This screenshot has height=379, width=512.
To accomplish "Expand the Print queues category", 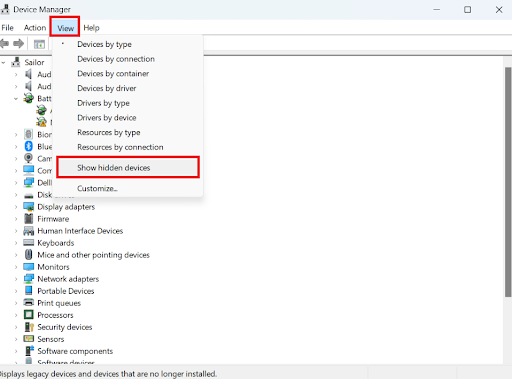I will click(x=16, y=303).
